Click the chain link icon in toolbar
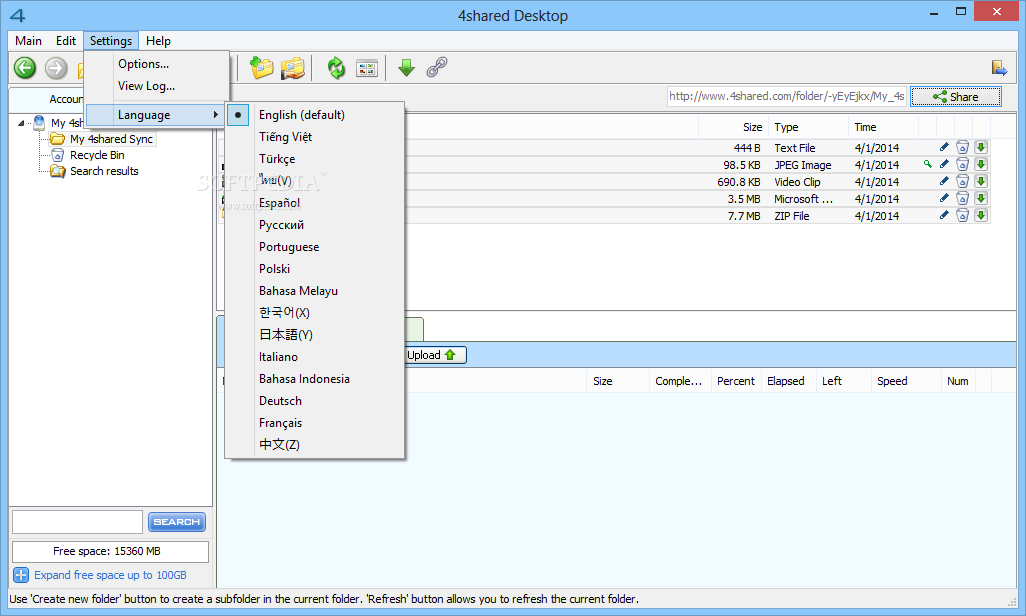Screen dimensions: 1026x616 [437, 67]
